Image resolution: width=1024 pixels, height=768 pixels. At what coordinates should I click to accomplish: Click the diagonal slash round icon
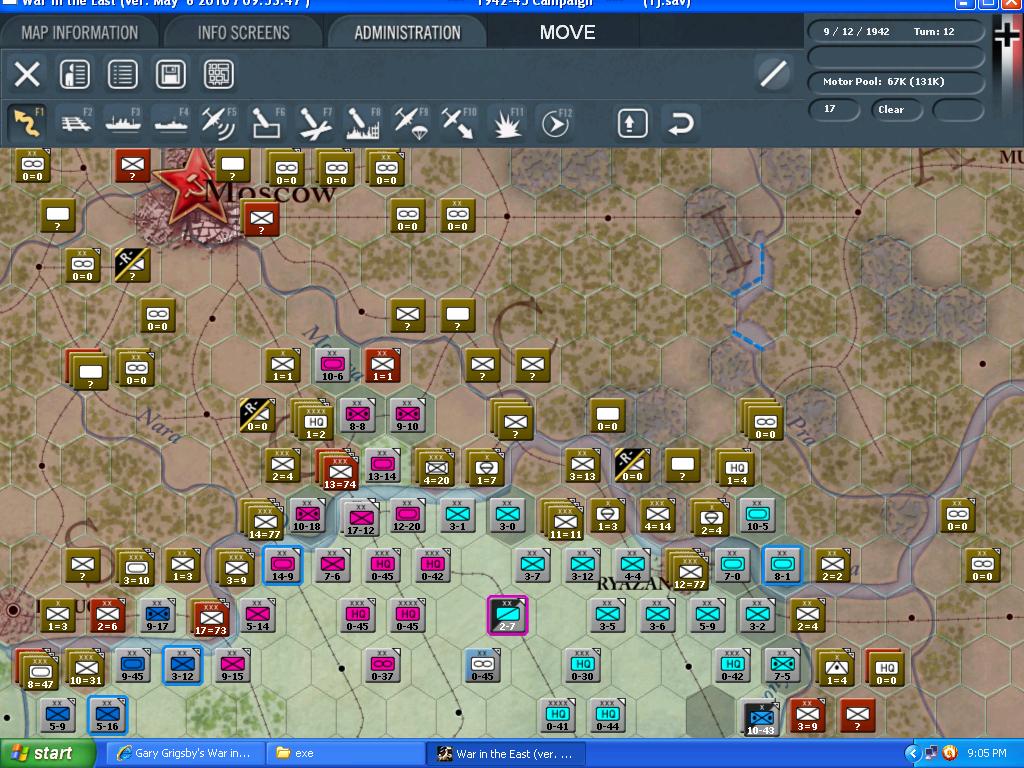773,74
